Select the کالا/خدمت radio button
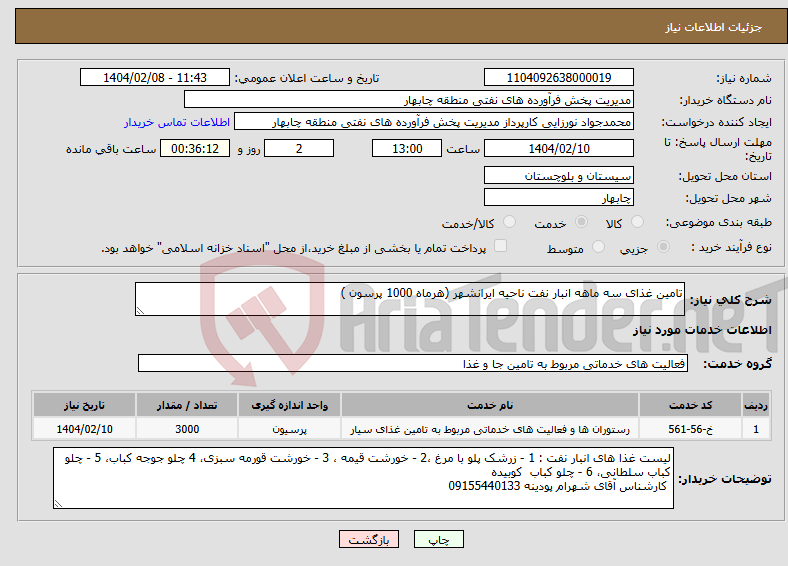This screenshot has width=788, height=566. point(509,222)
